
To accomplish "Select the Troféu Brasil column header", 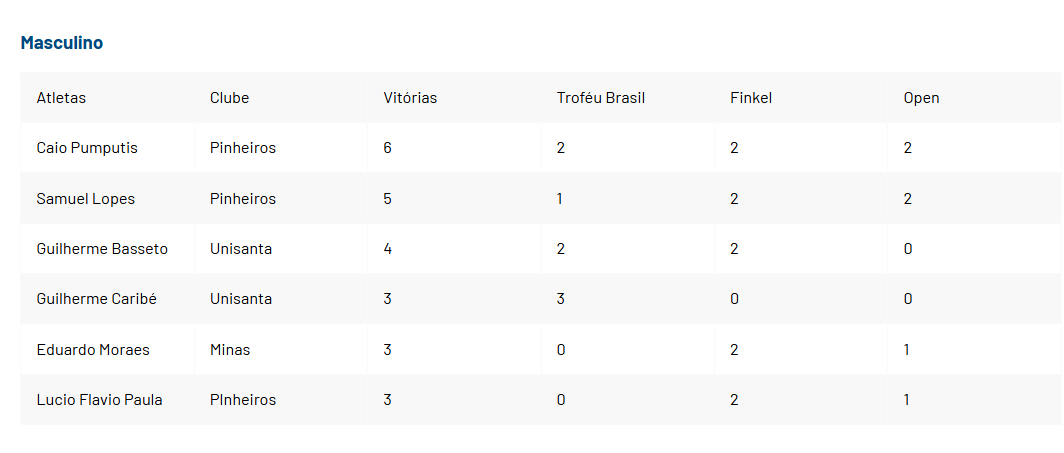I will click(x=601, y=98).
